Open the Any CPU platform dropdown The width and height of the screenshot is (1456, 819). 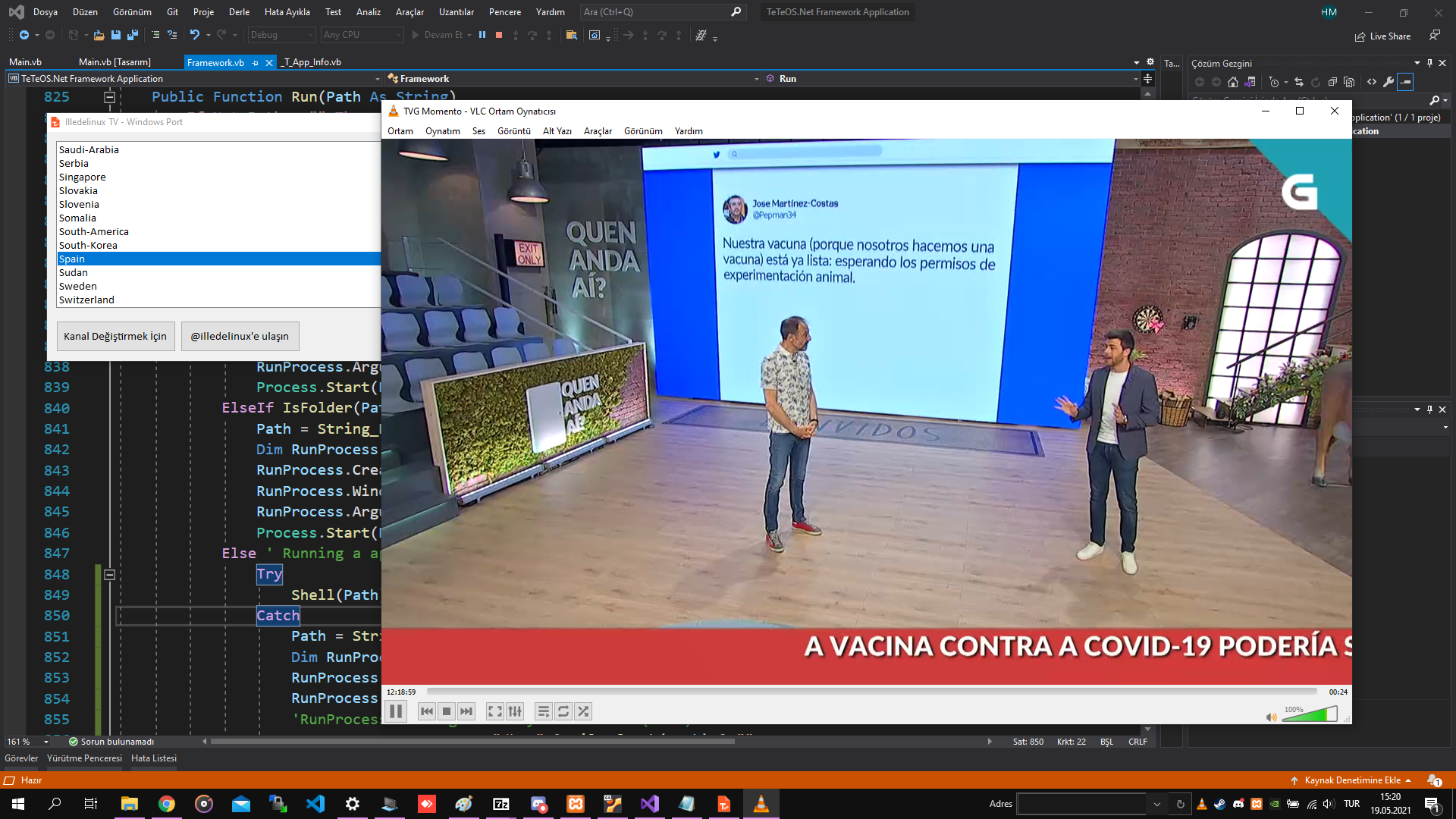(x=362, y=35)
